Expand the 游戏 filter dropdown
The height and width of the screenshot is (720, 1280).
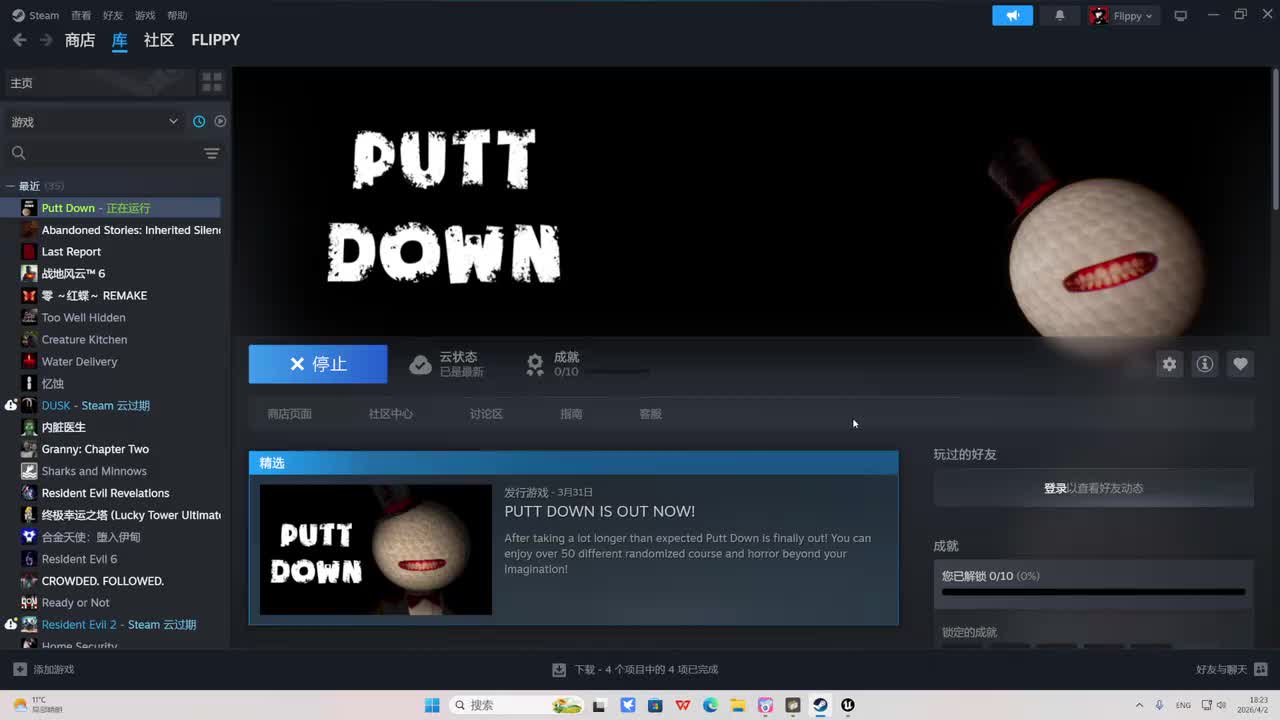(x=95, y=121)
